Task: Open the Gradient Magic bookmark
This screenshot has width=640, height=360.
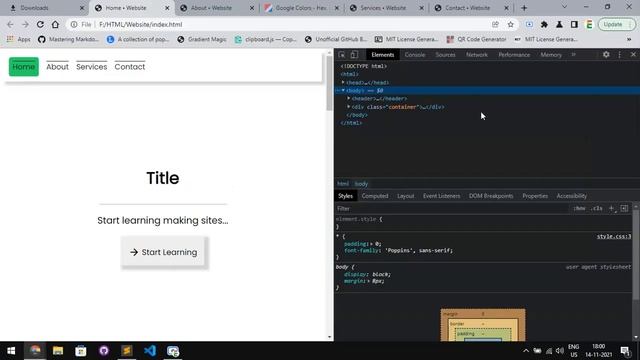Action: (x=202, y=39)
